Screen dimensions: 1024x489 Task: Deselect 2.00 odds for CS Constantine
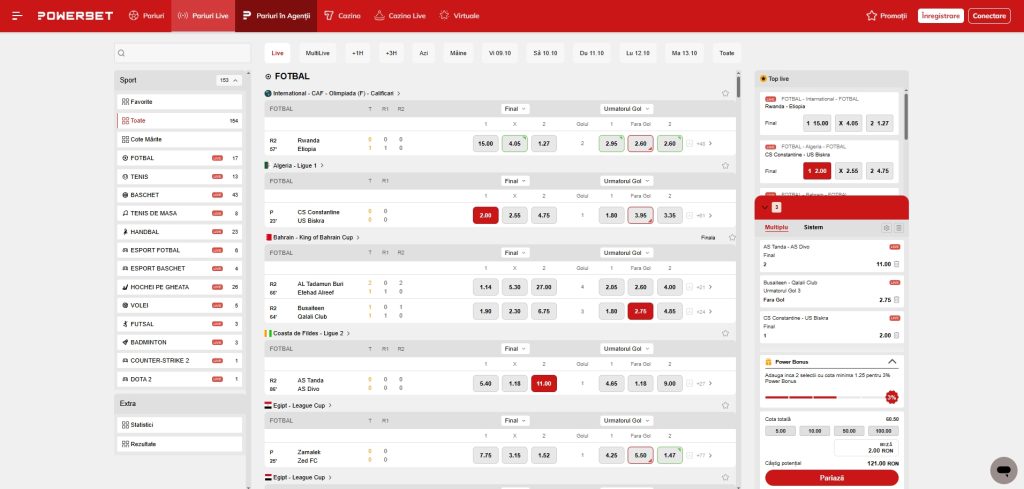tap(485, 215)
